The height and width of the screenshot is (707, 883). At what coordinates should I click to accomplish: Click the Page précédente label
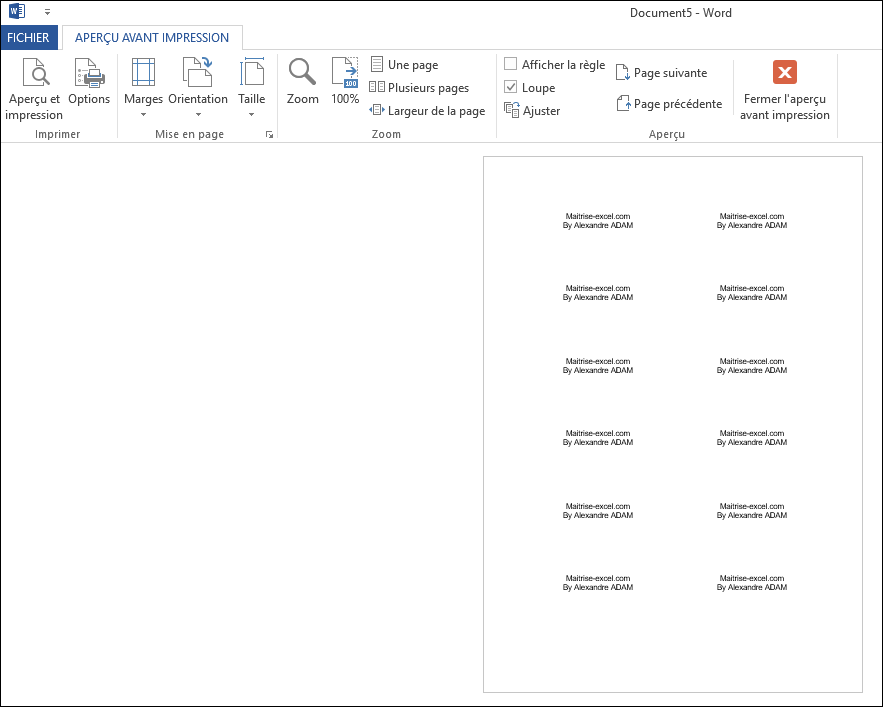click(678, 104)
